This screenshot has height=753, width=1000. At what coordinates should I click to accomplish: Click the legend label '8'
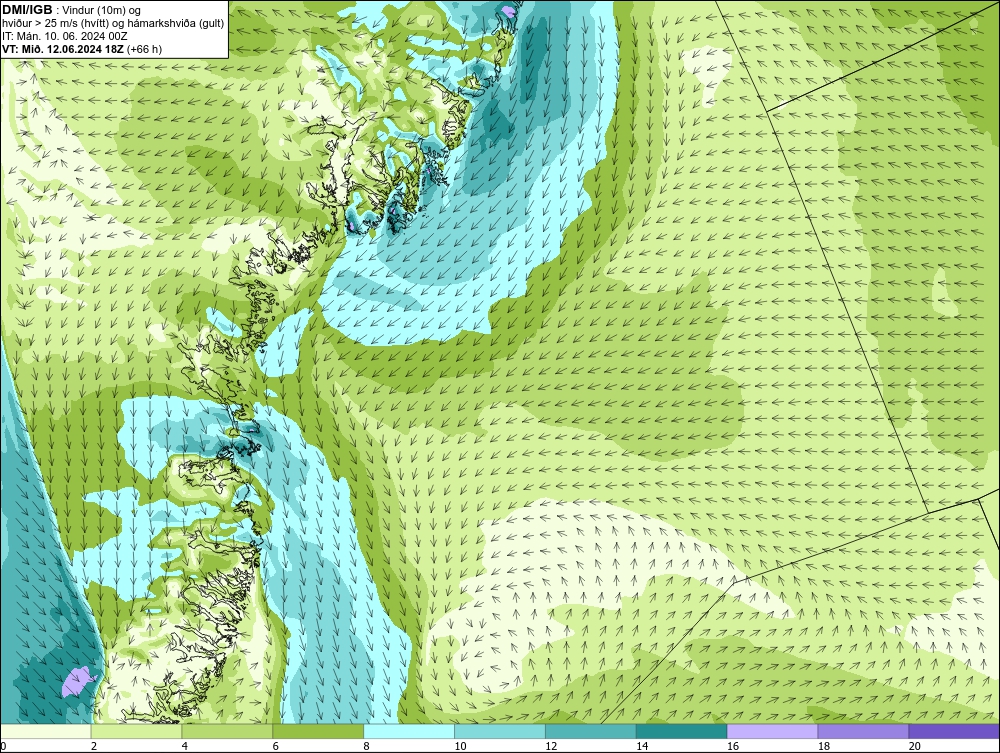[x=366, y=746]
